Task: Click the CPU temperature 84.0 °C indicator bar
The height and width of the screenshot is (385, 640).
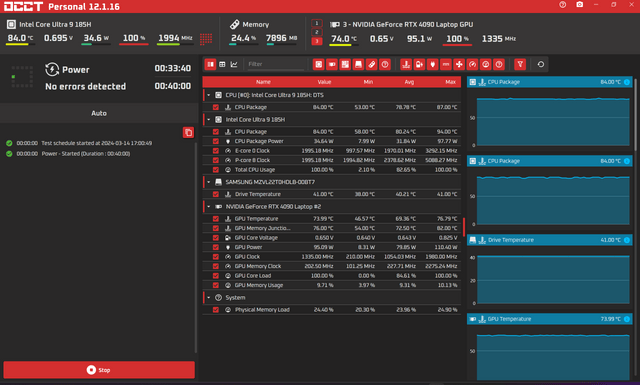Action: coord(20,44)
